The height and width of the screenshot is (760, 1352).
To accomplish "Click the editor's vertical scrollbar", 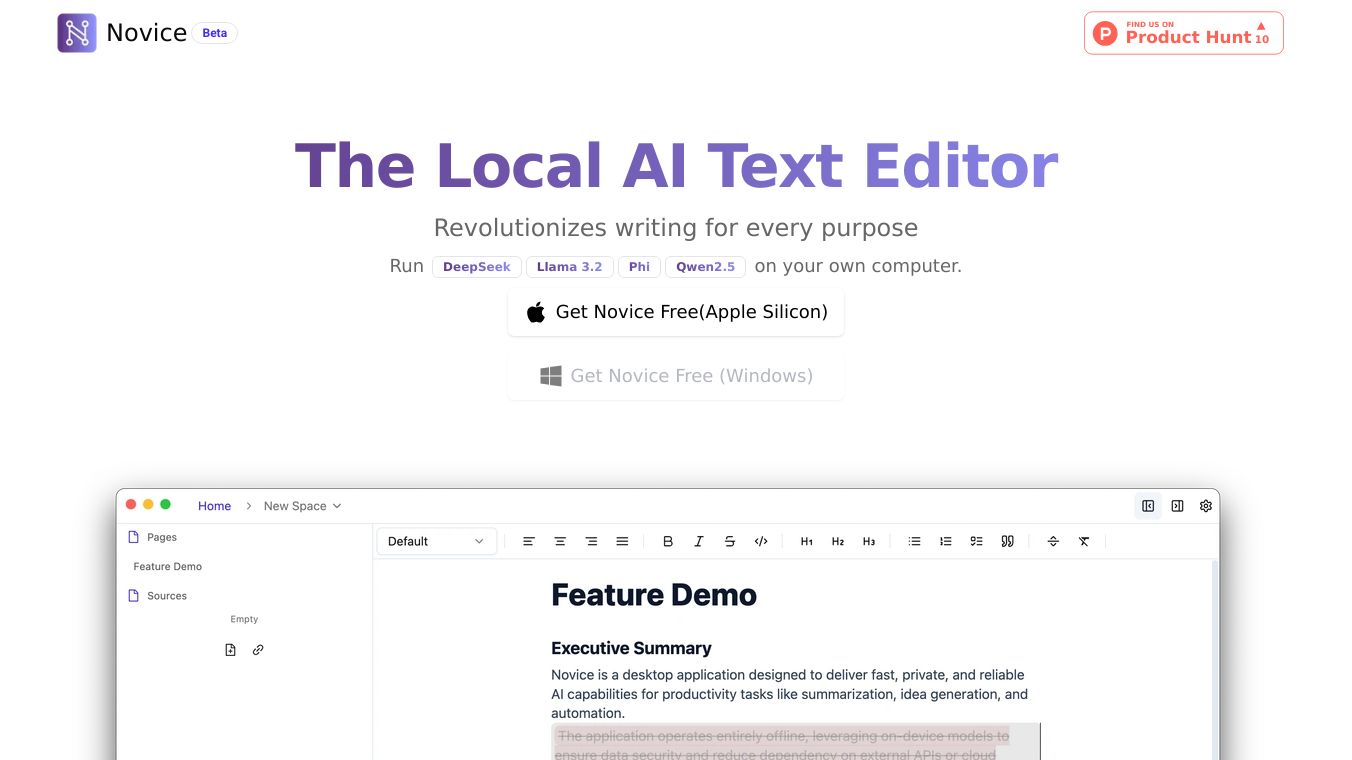I will 1215,660.
